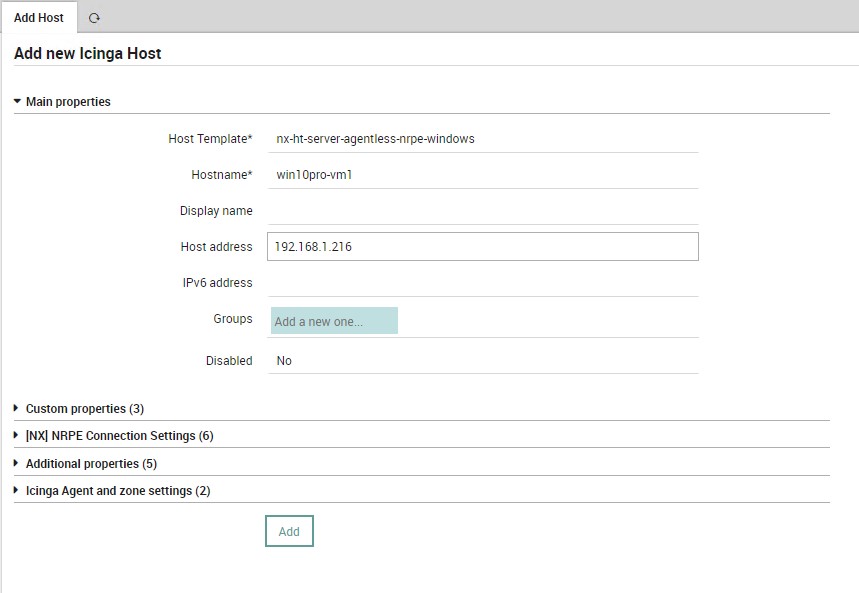Click the empty IPv6 address field
This screenshot has width=859, height=593.
coord(483,283)
